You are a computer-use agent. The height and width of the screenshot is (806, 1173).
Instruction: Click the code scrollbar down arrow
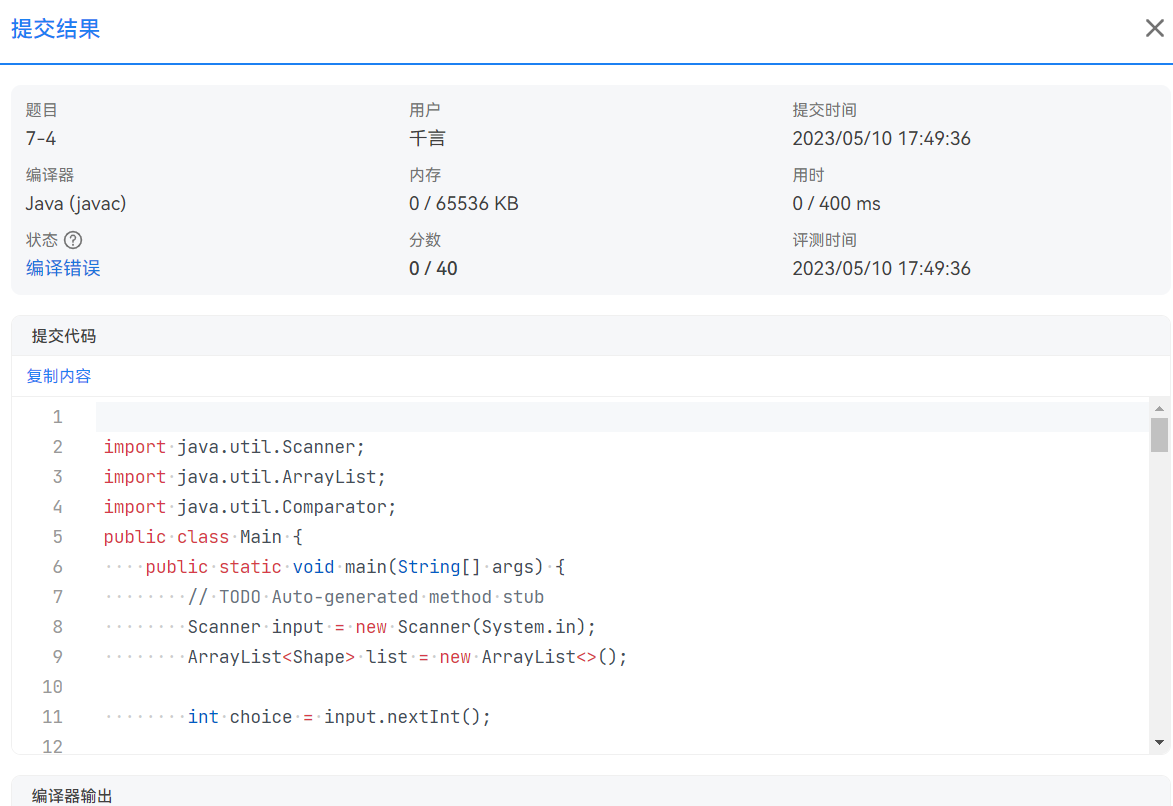(x=1159, y=742)
